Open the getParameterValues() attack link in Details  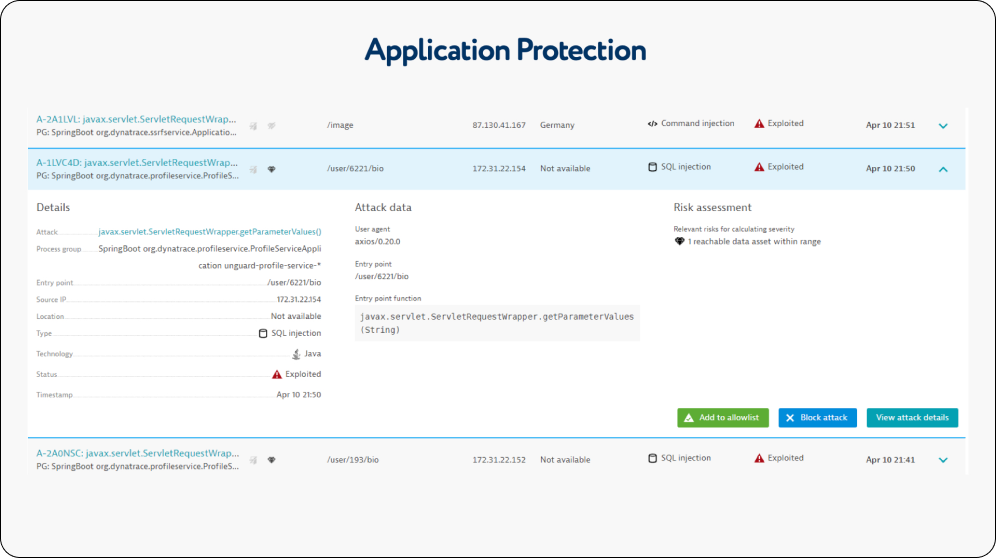[x=209, y=231]
